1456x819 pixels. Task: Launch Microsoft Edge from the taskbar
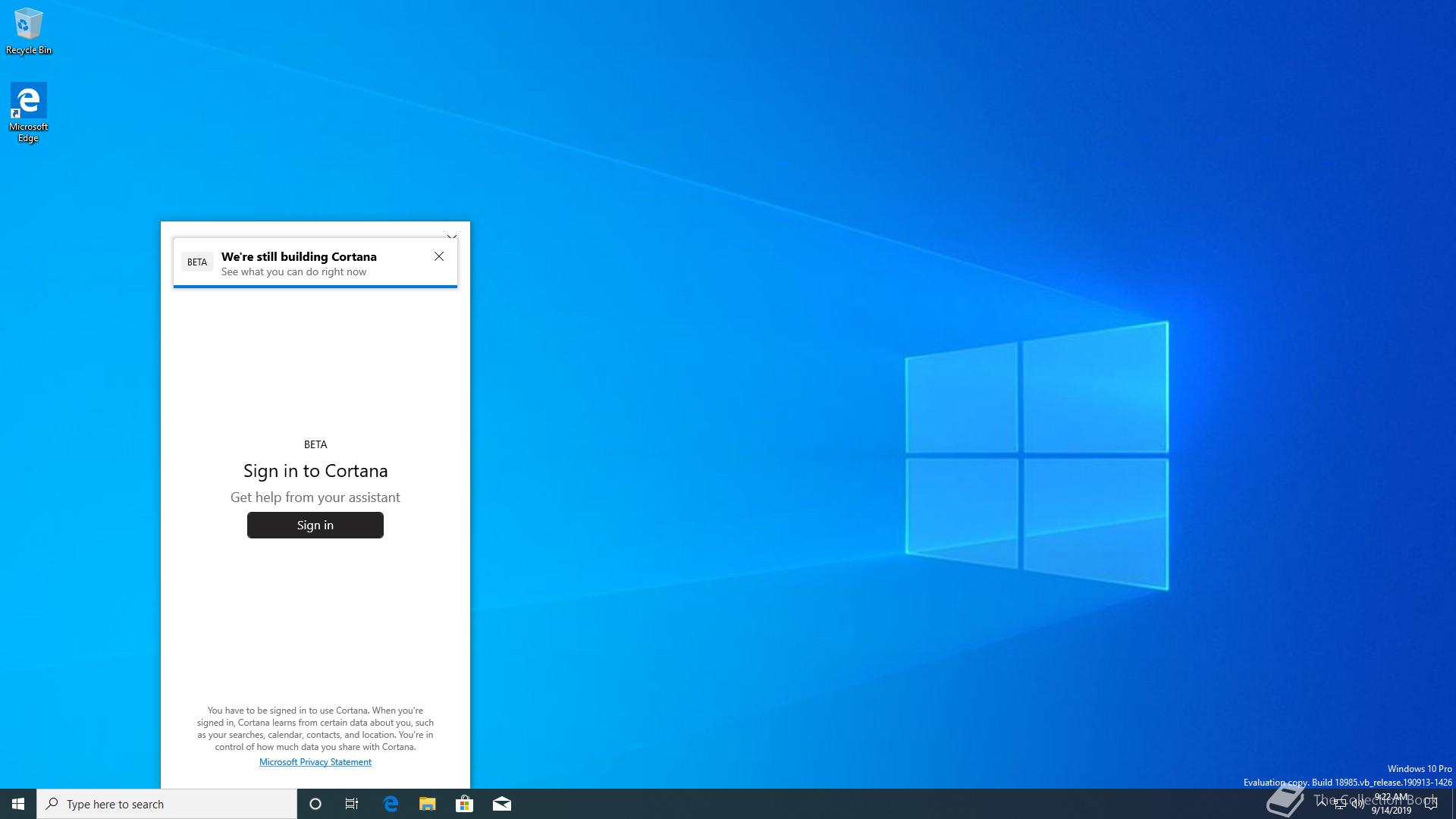click(391, 804)
